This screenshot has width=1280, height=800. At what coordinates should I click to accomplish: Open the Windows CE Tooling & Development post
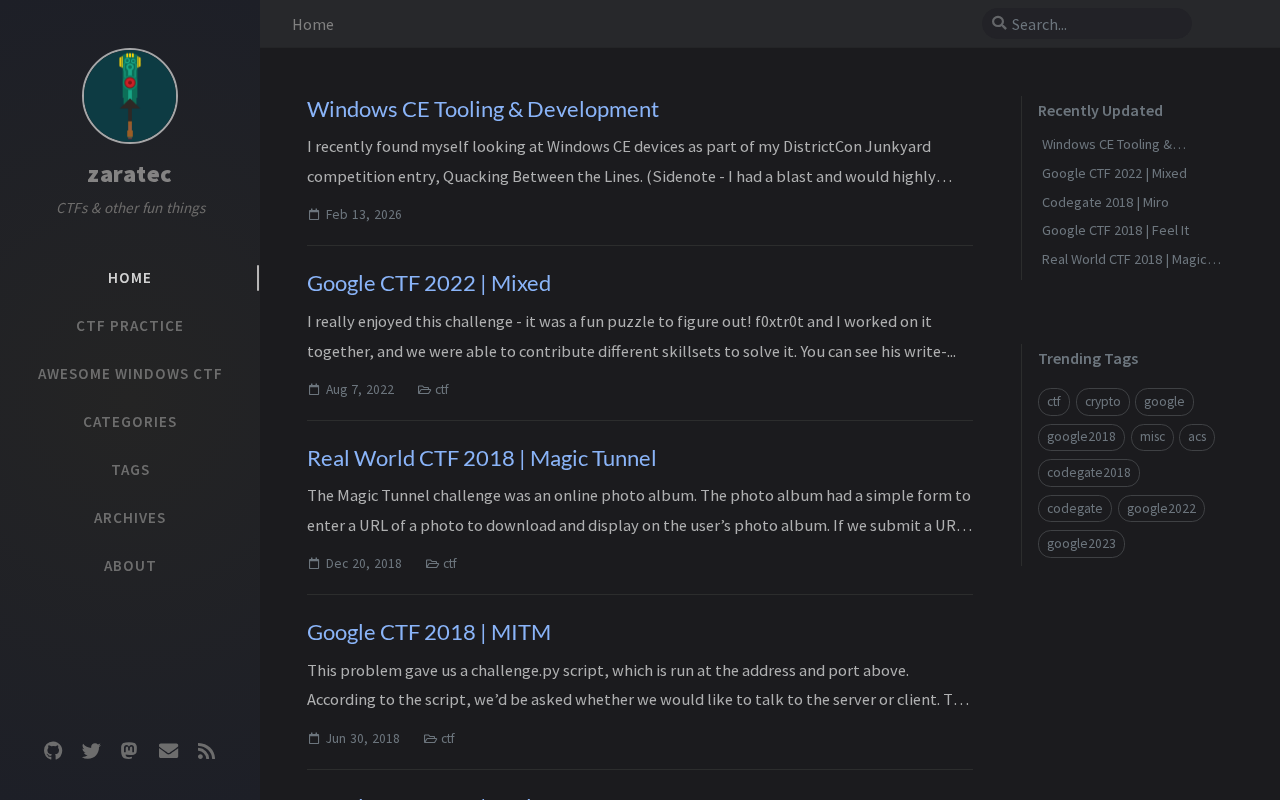(x=483, y=109)
